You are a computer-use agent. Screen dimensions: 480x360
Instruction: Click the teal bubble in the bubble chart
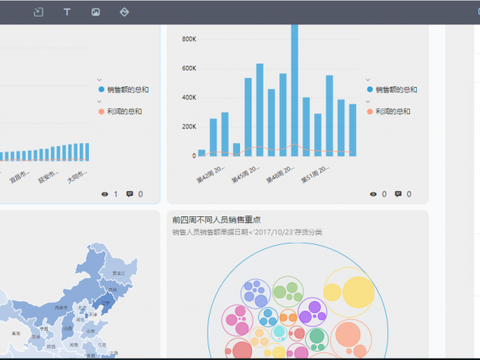[279, 332]
